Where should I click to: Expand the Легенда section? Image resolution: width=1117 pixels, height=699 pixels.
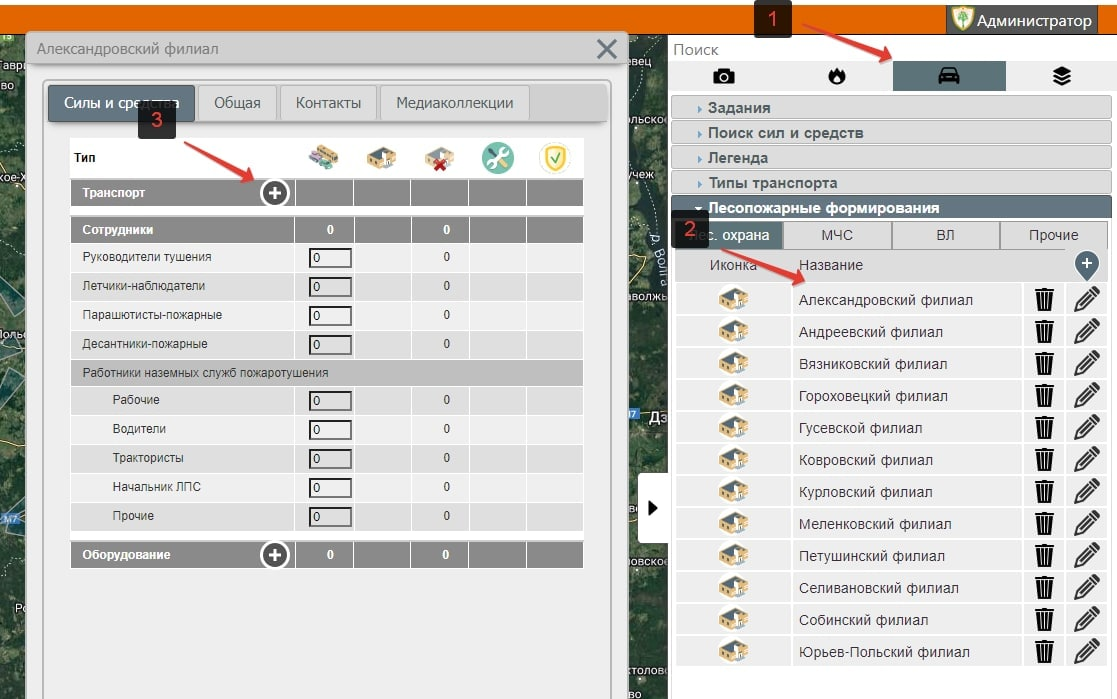tap(738, 158)
